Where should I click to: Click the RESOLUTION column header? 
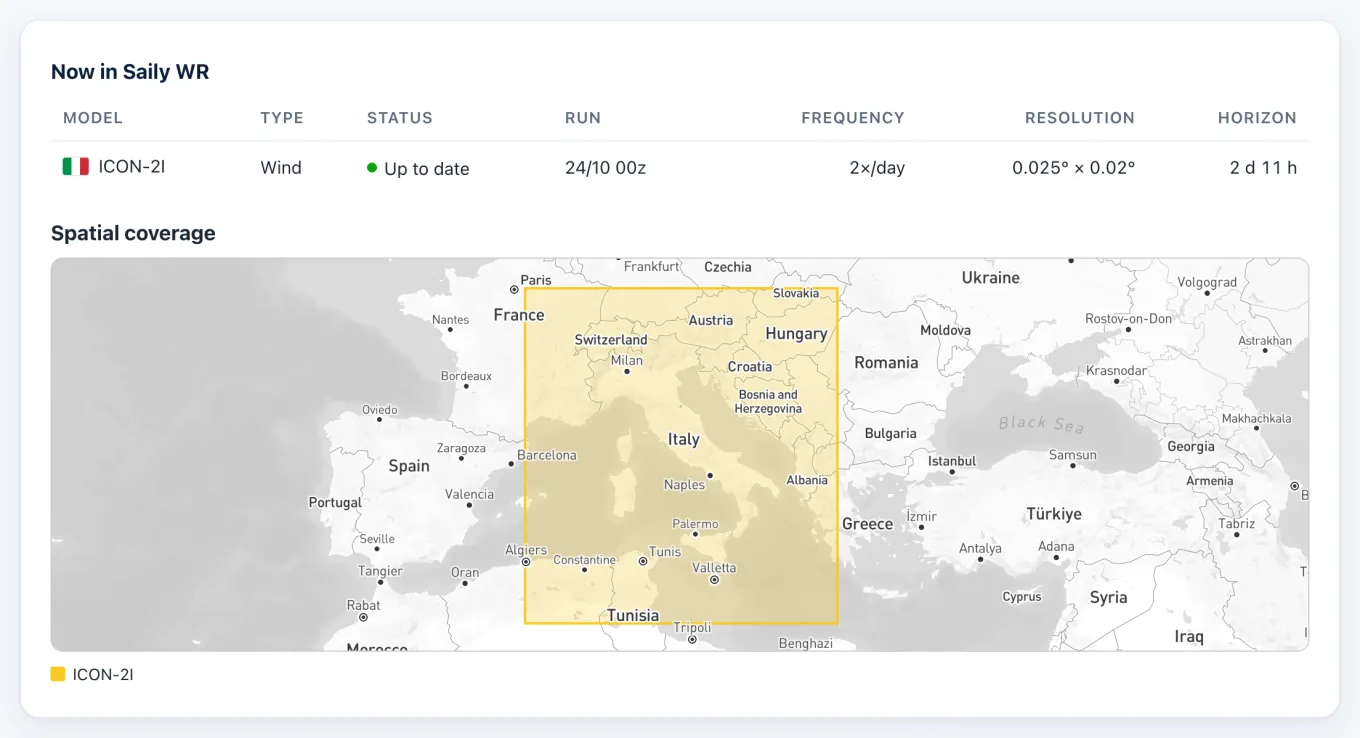pos(1080,118)
